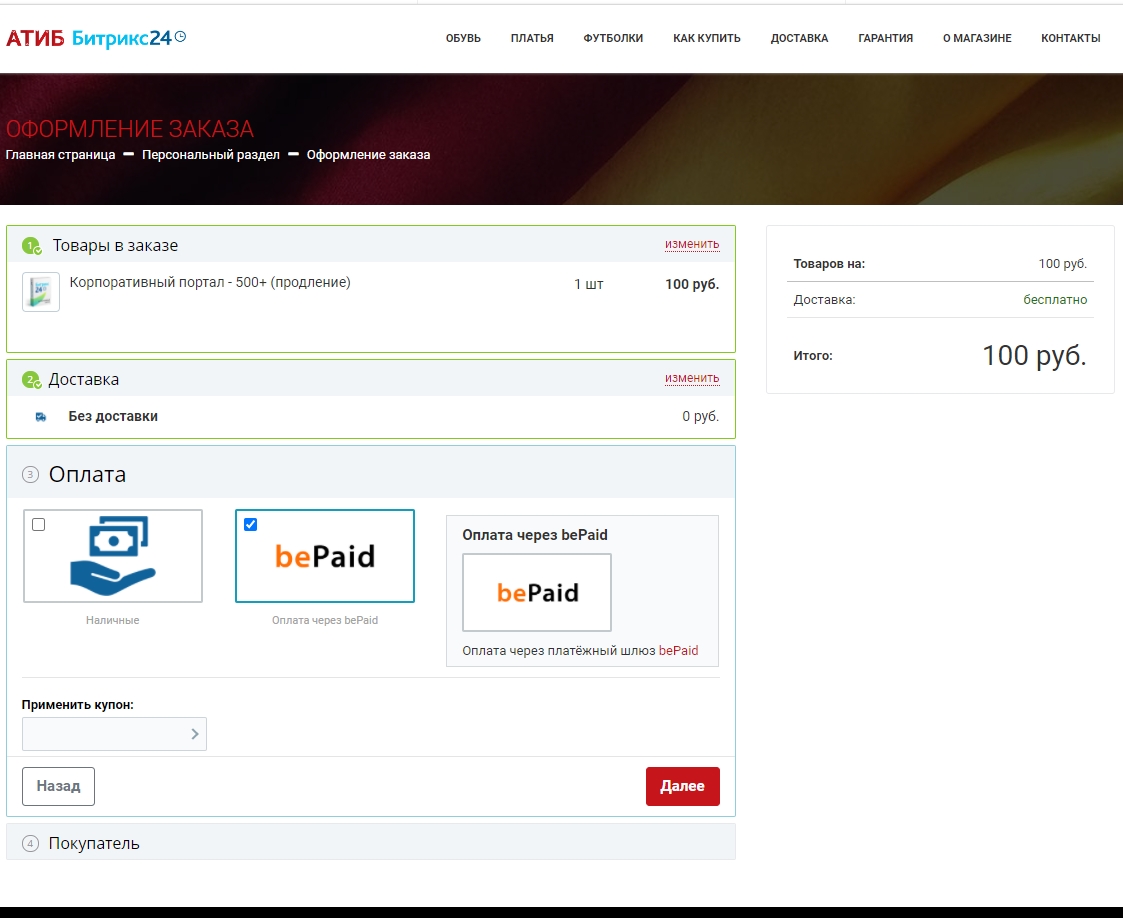Click product name Корпоративный портал - 500+ (продление)
The image size is (1123, 918).
210,282
